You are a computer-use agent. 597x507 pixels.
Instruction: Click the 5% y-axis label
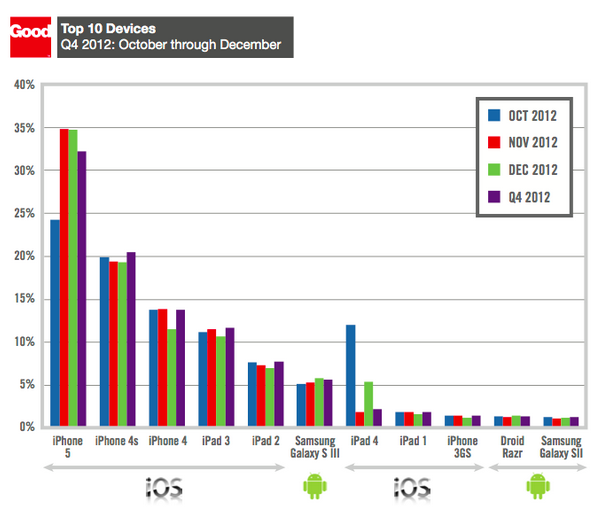click(27, 384)
